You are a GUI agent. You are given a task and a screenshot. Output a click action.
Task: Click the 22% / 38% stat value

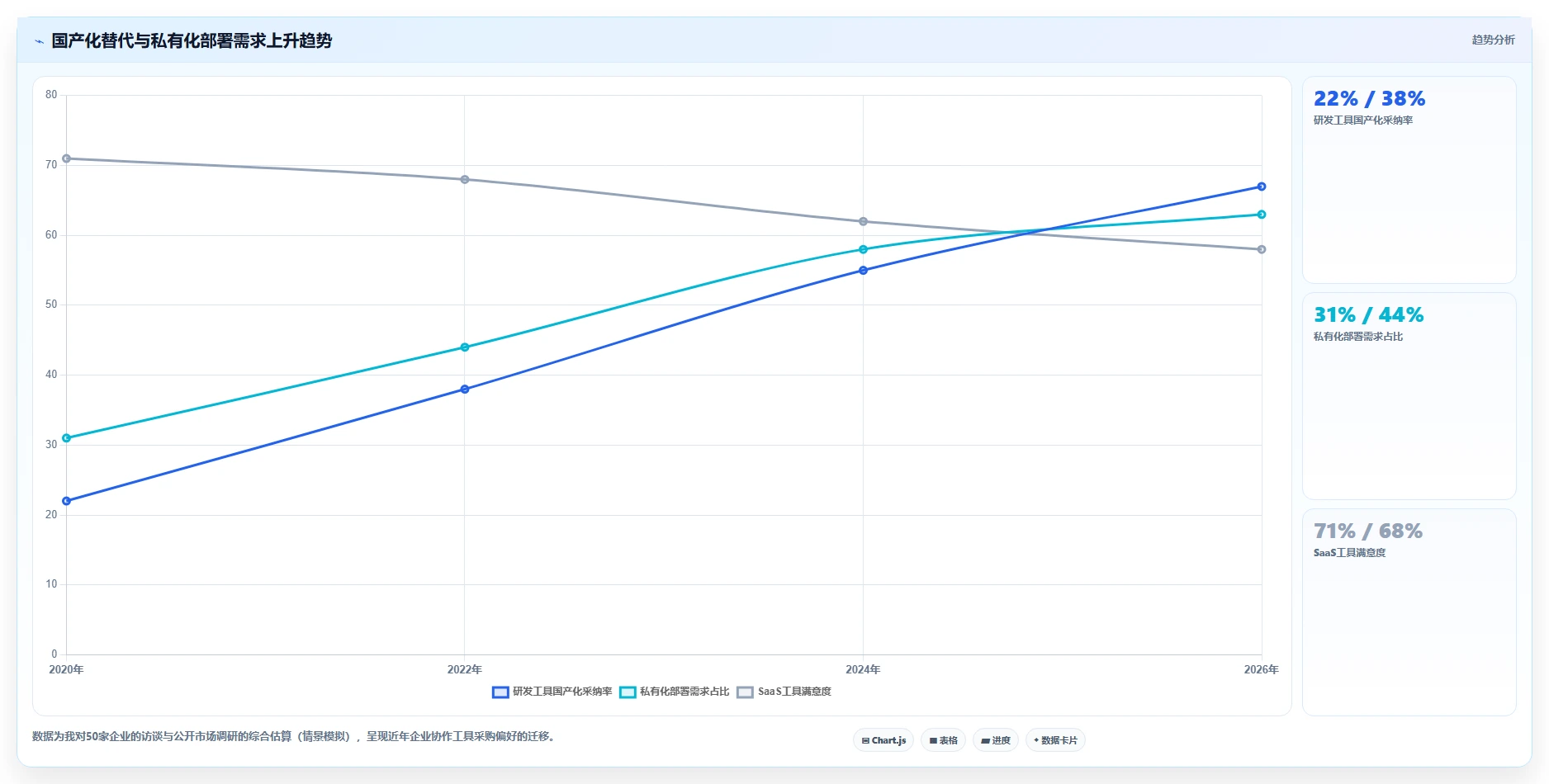pyautogui.click(x=1369, y=98)
